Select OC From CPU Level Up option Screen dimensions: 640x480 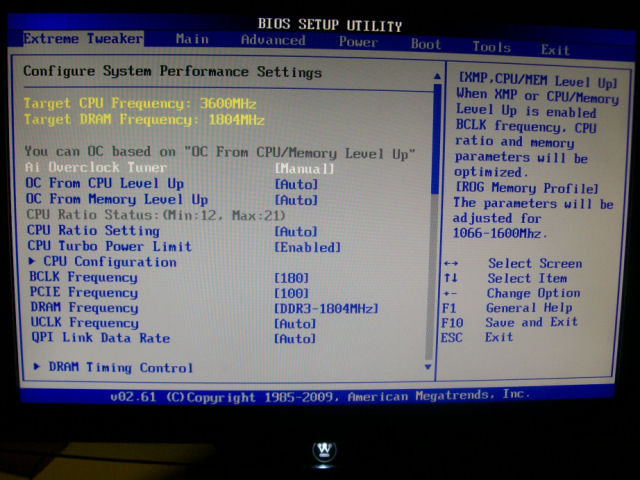pyautogui.click(x=104, y=183)
